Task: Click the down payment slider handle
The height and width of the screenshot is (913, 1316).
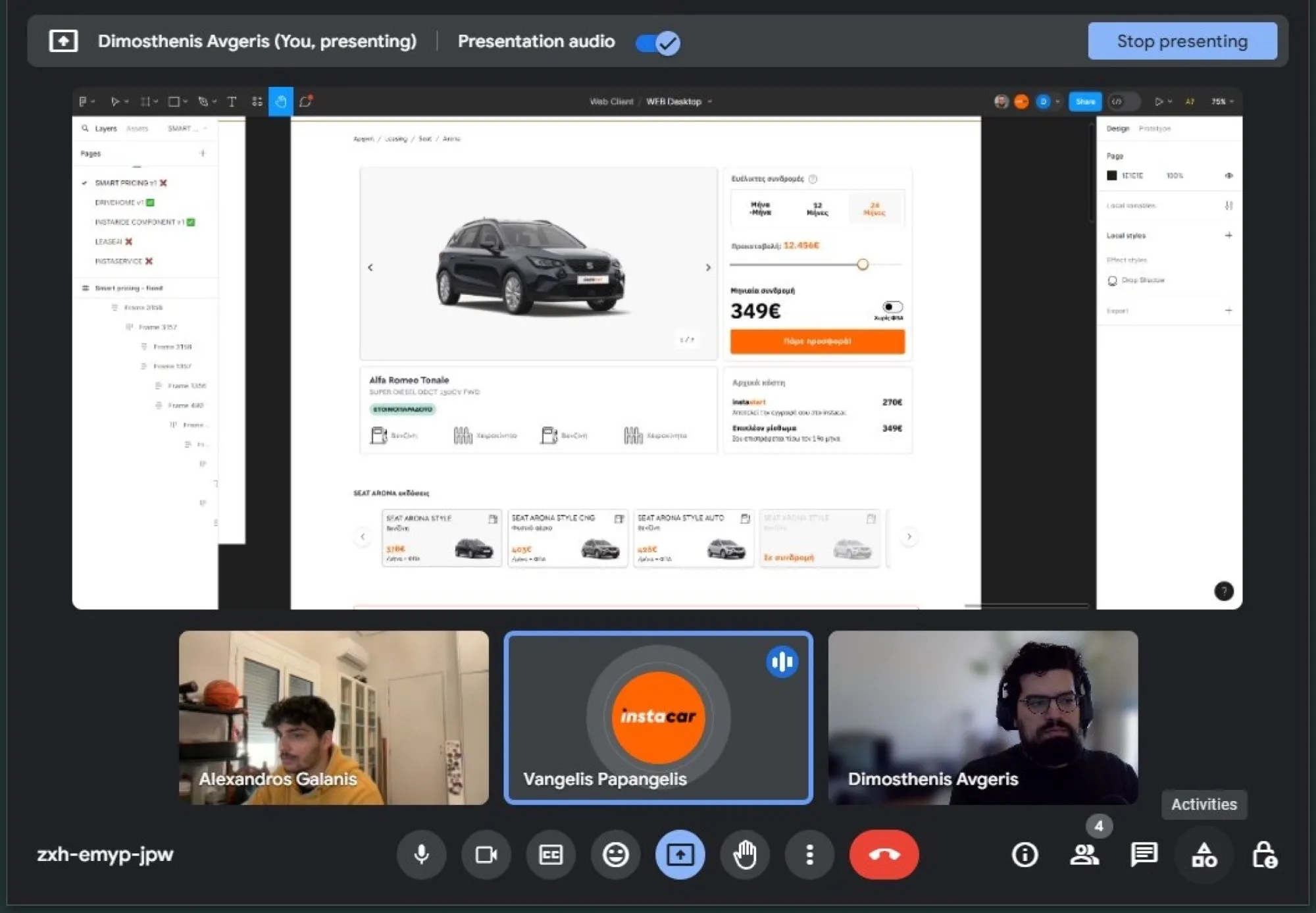Action: pos(862,265)
